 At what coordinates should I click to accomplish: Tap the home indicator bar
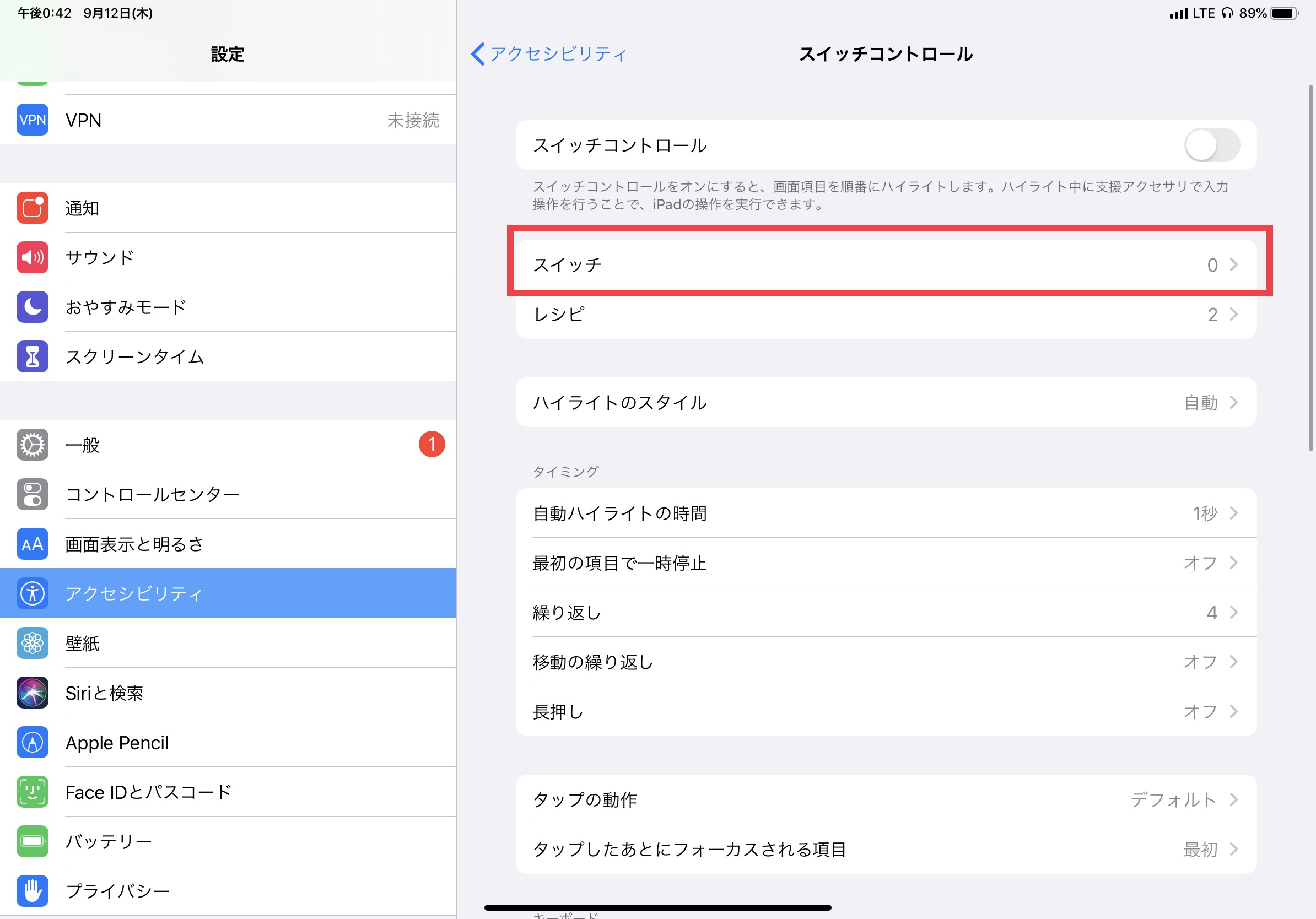click(x=657, y=907)
